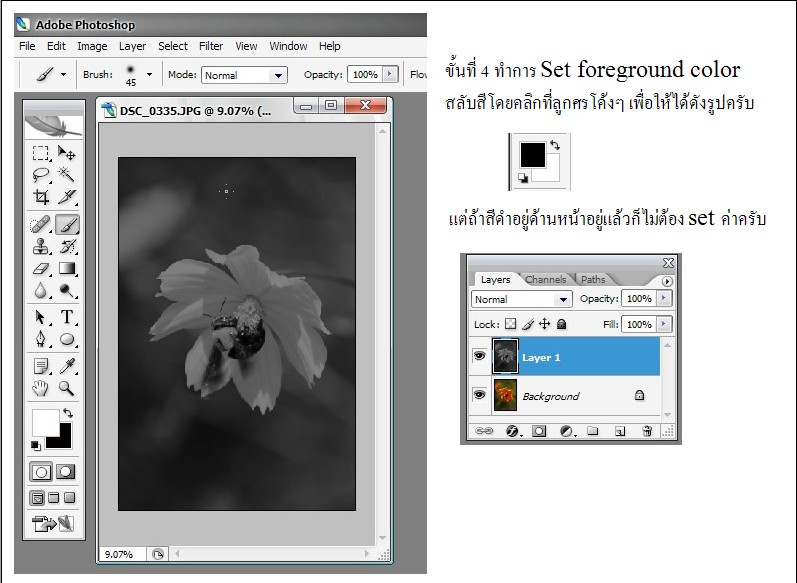Image resolution: width=797 pixels, height=583 pixels.
Task: Hide Layer 1 with its eye icon
Action: tap(479, 356)
